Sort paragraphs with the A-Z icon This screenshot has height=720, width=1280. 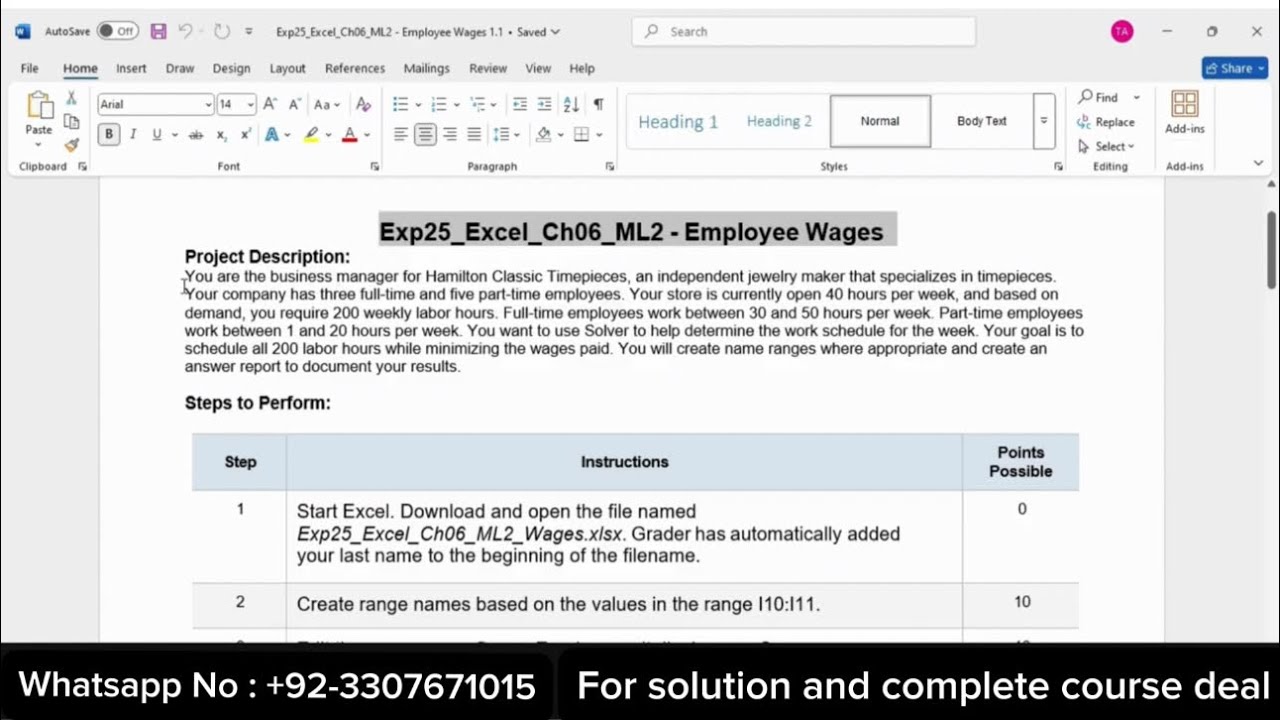coord(571,104)
